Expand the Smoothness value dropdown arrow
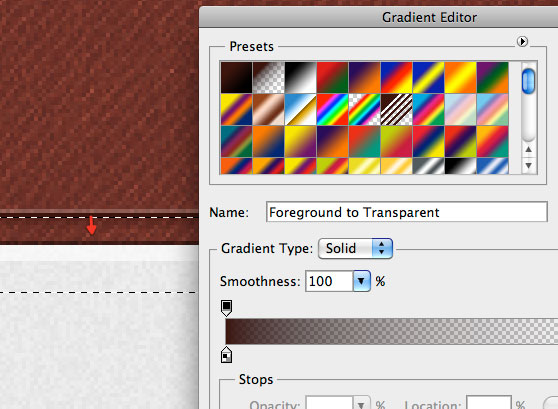558x409 pixels. coord(362,281)
